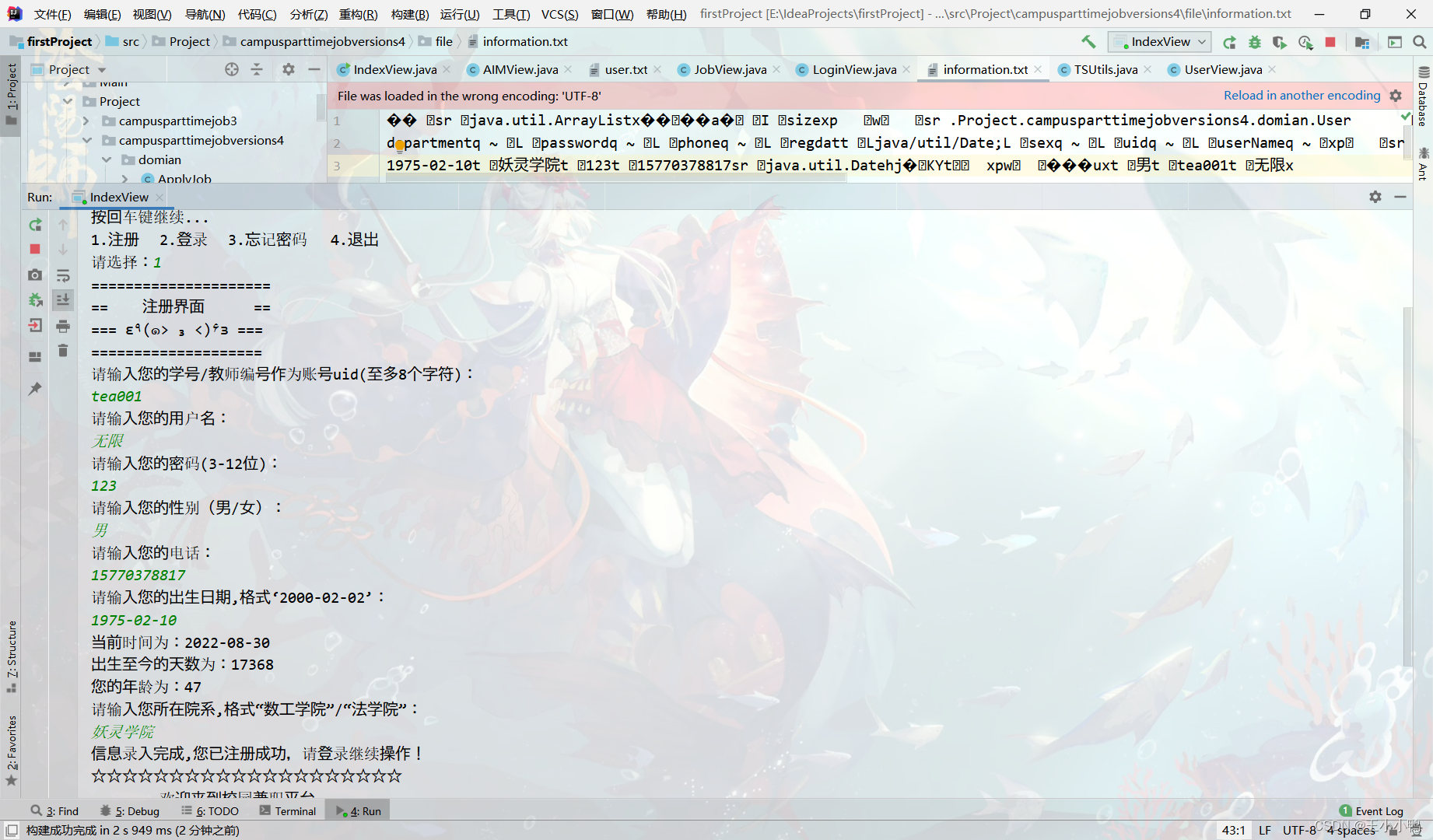Switch to the UserView.java tab
The image size is (1433, 840).
click(x=1223, y=69)
